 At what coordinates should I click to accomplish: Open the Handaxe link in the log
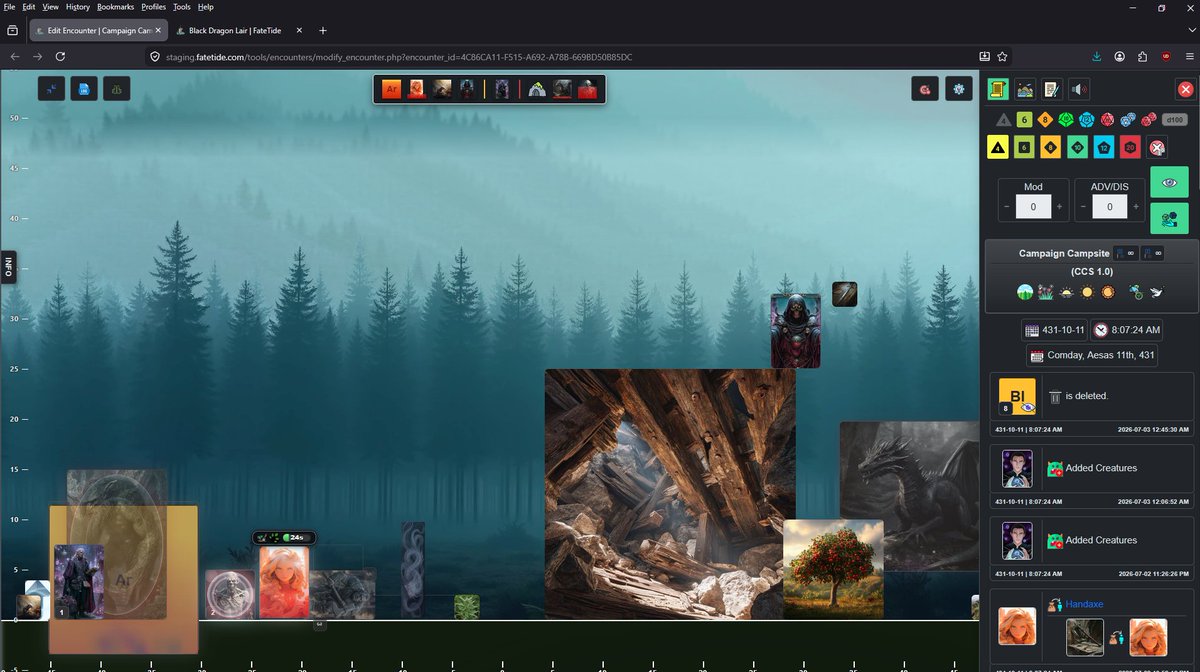1083,604
